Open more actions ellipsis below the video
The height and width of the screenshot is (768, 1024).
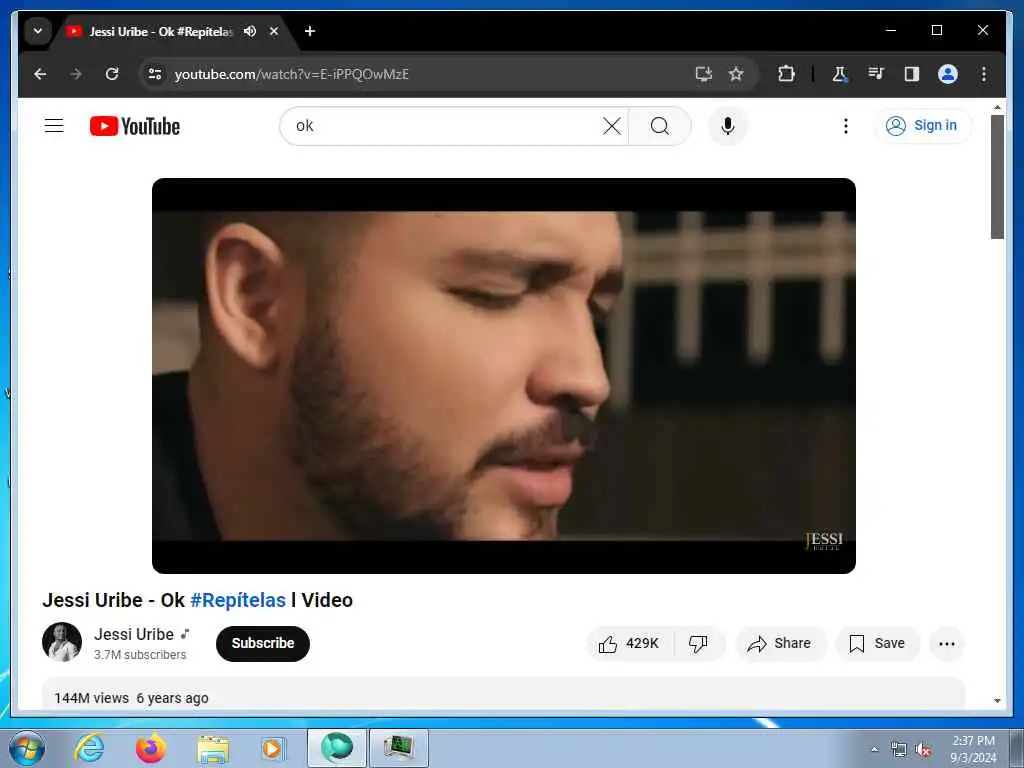pos(947,644)
